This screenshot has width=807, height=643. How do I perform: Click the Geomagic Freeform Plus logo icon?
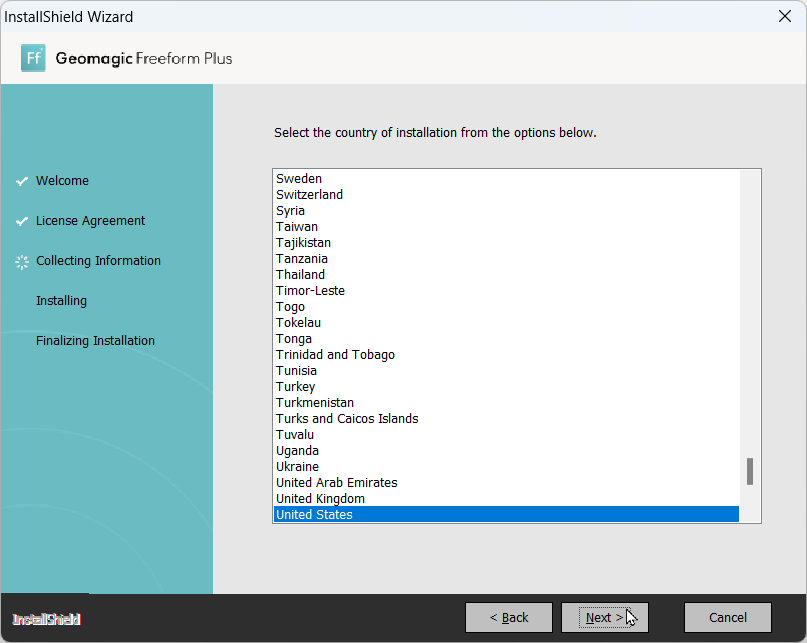33,58
